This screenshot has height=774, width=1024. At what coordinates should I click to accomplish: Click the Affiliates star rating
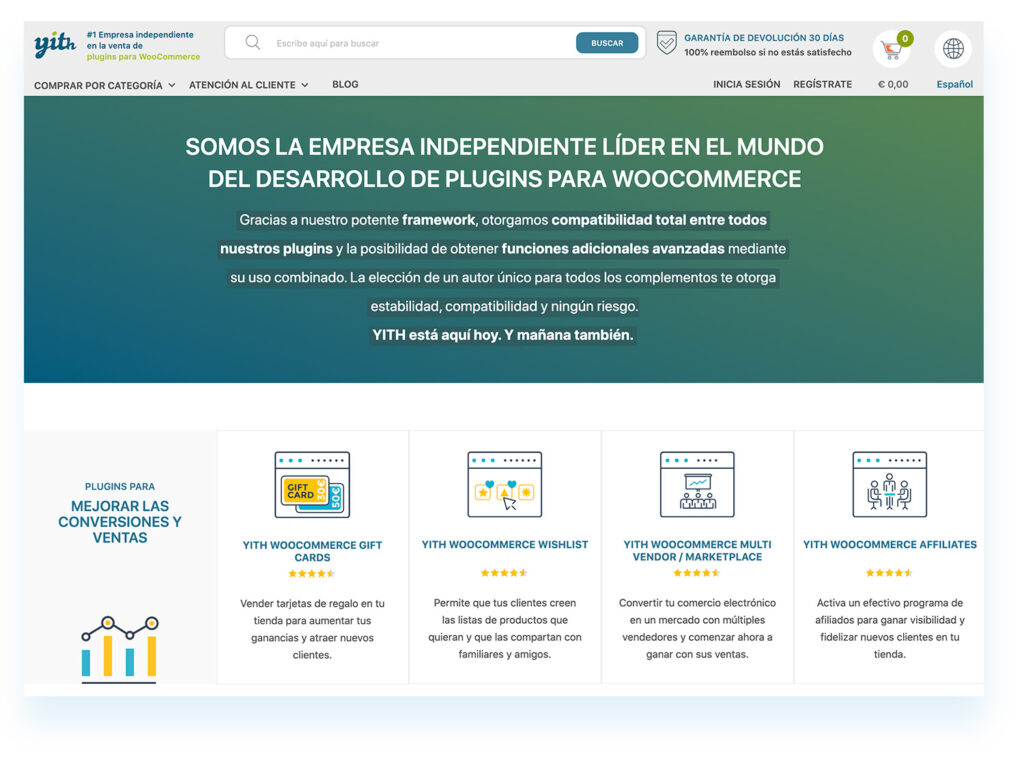pyautogui.click(x=889, y=573)
